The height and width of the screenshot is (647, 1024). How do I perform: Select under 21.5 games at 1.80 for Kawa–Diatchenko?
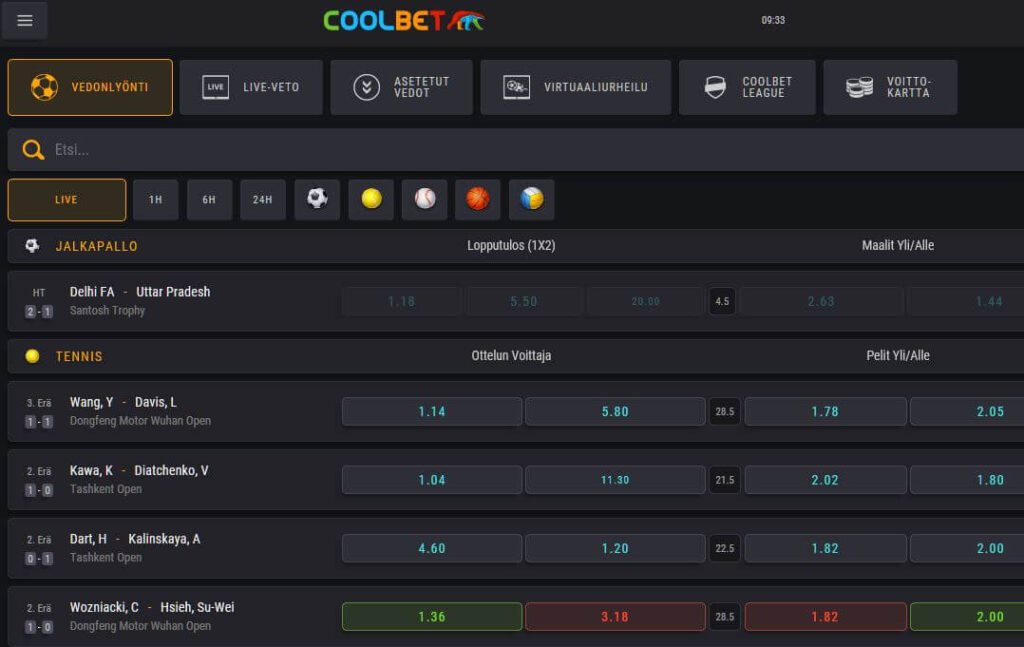(x=967, y=480)
